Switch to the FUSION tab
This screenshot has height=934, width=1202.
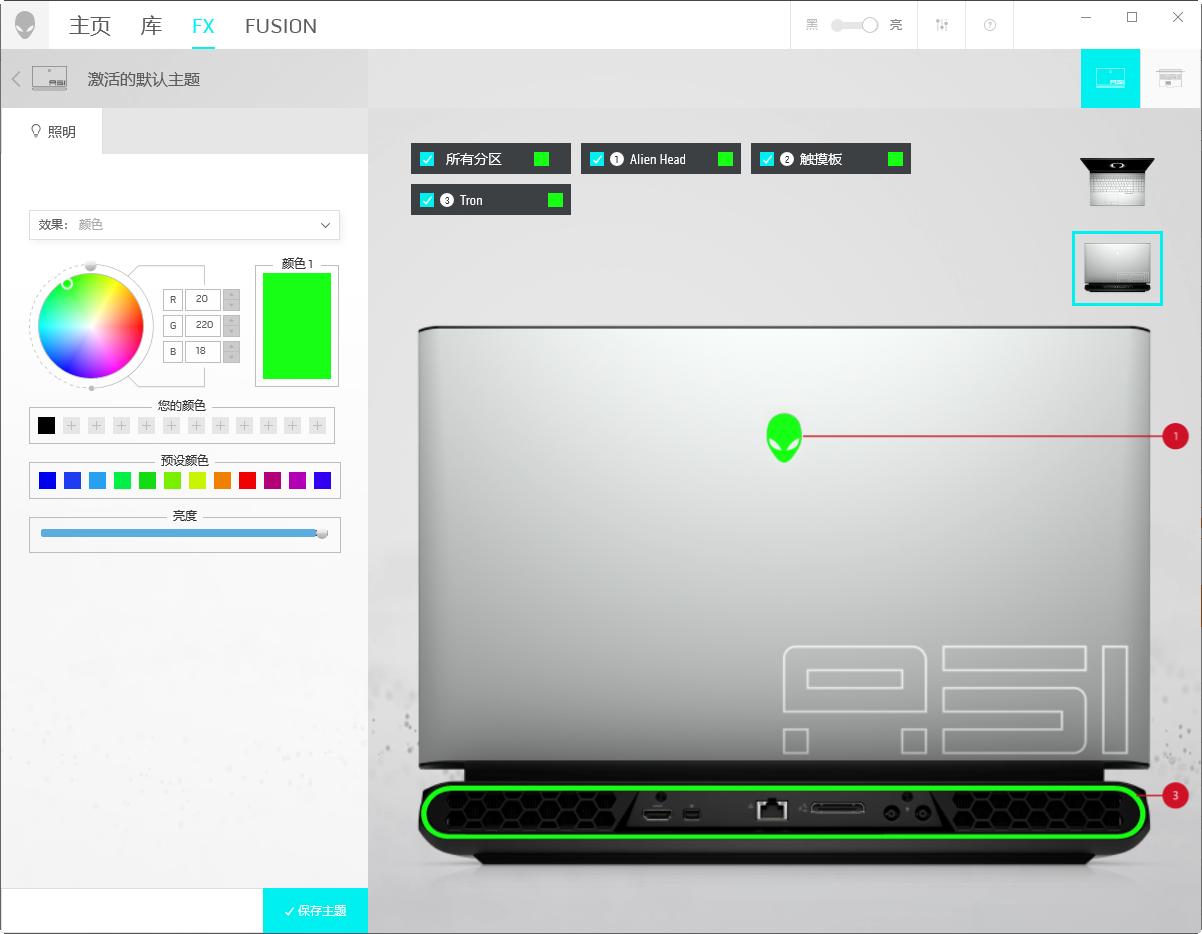point(281,26)
